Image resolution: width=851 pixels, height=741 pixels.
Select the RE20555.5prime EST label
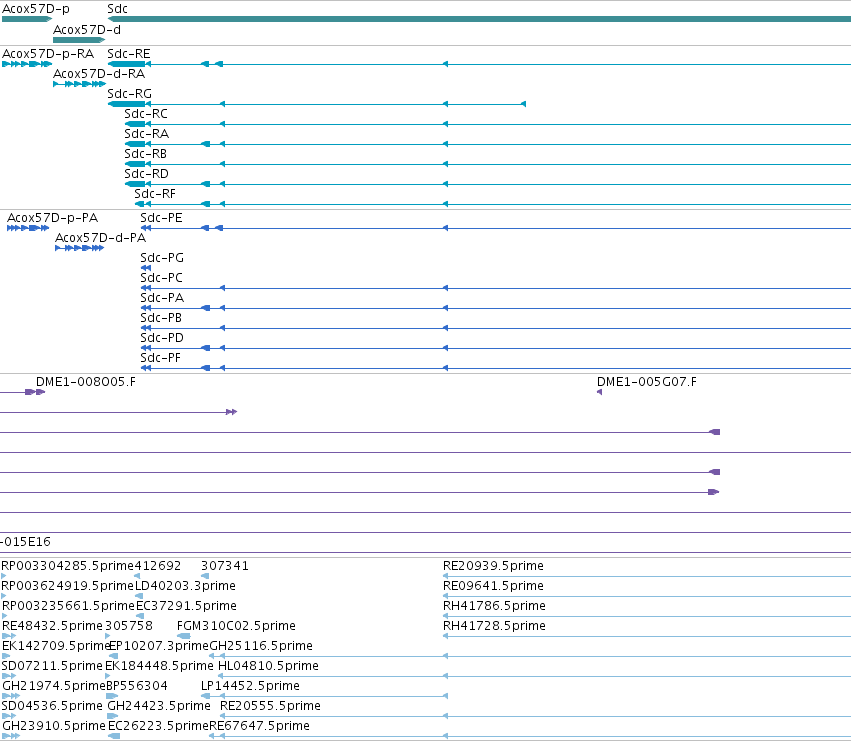coord(270,706)
